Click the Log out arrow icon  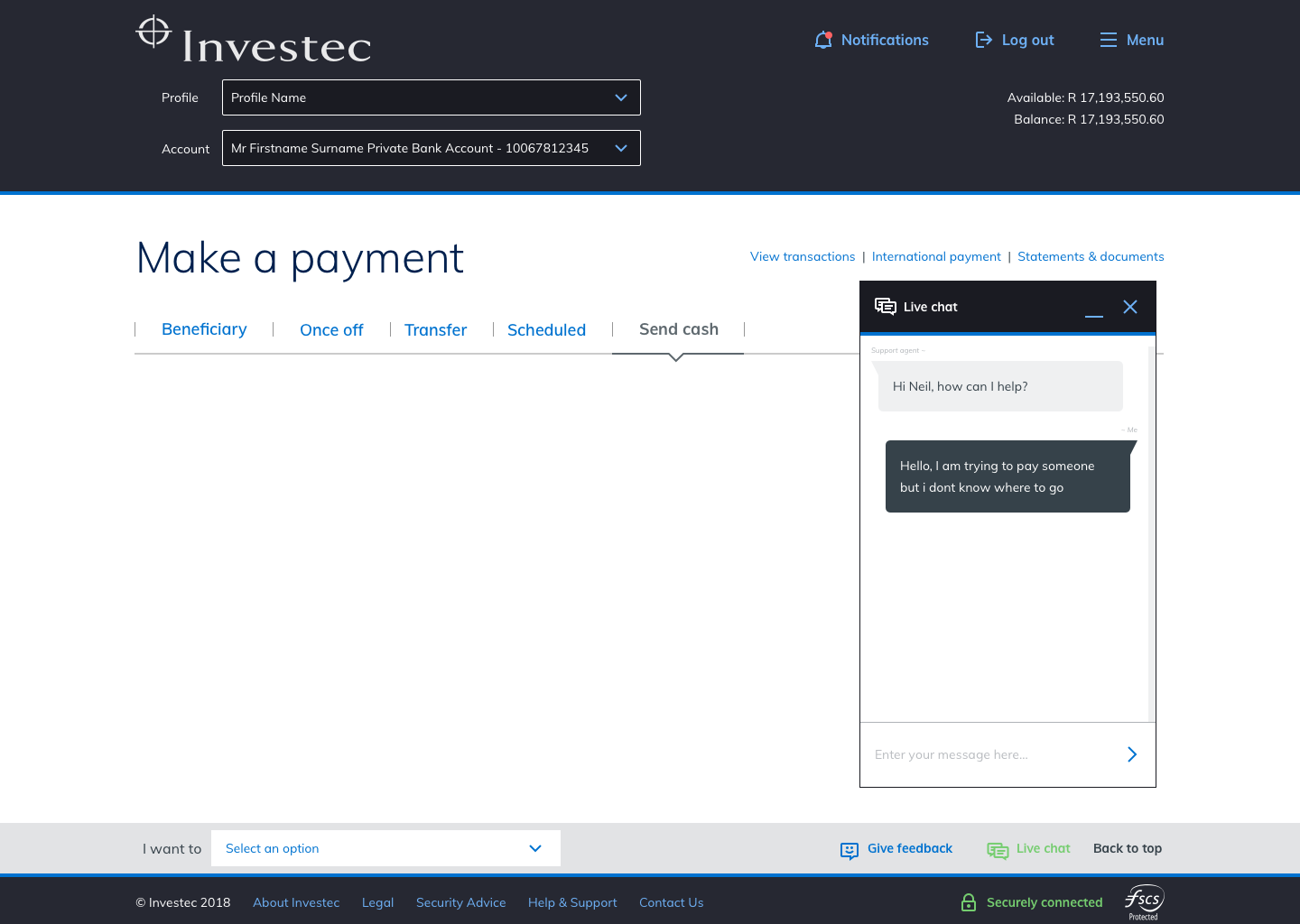click(983, 40)
